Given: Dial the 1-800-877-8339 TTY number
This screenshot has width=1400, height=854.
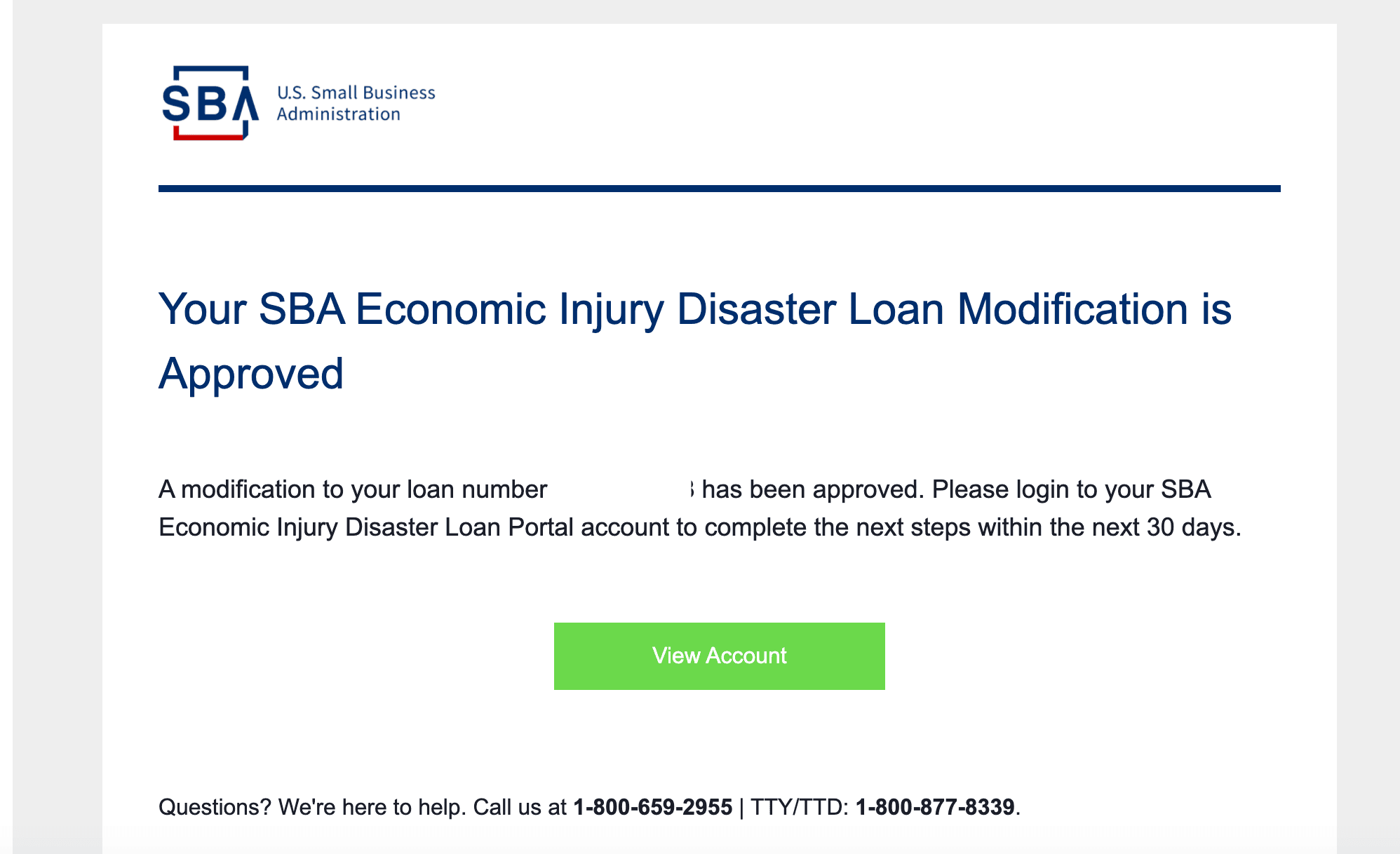Looking at the screenshot, I should tap(935, 807).
